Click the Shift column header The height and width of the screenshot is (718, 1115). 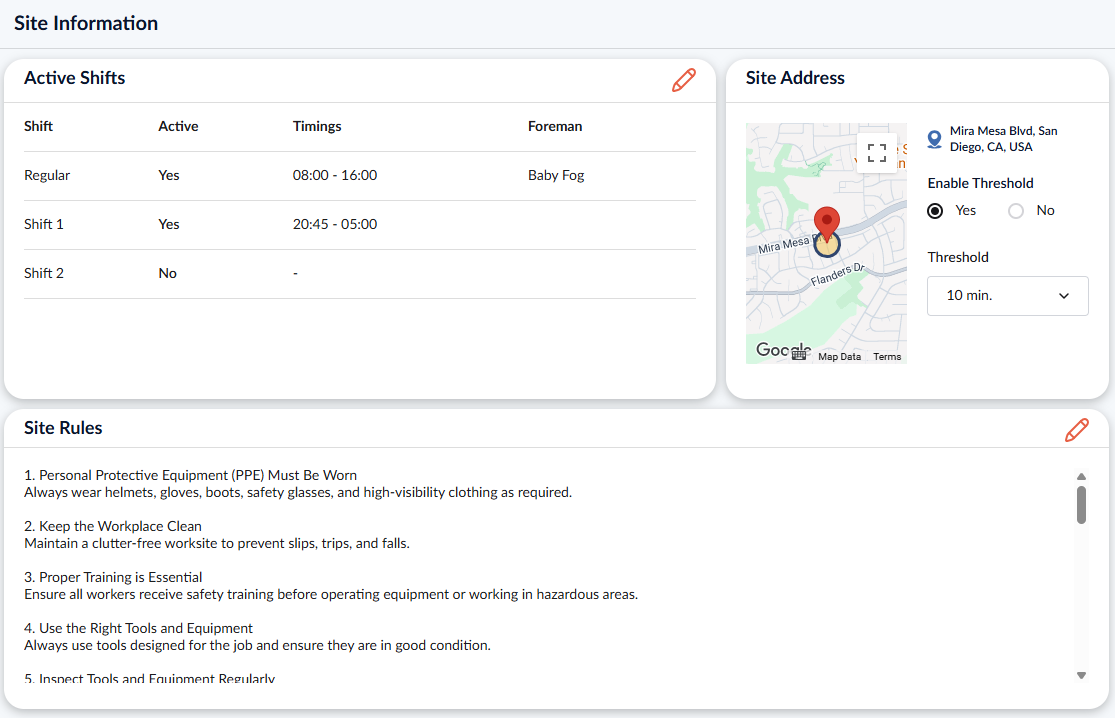click(38, 127)
